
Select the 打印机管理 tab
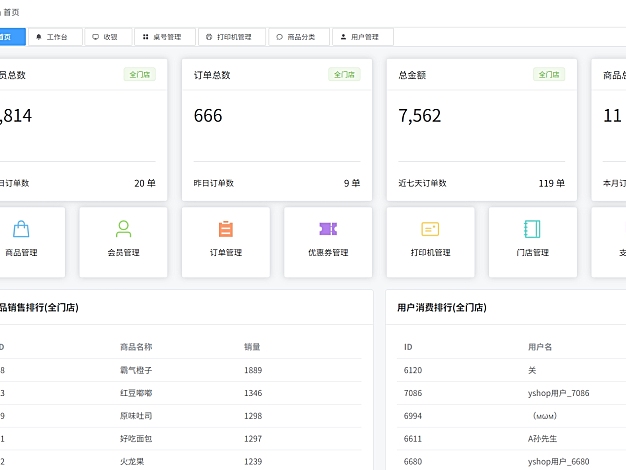click(232, 37)
